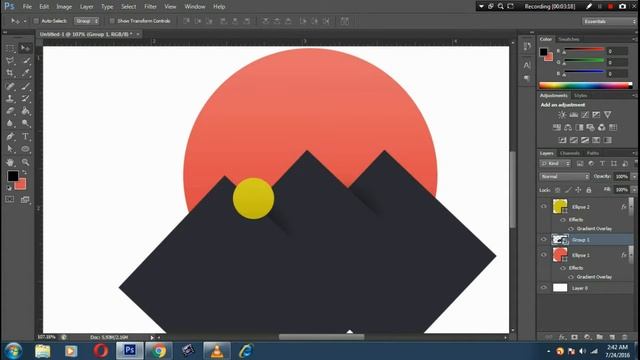Select the Ellipse shape tool

(25, 149)
